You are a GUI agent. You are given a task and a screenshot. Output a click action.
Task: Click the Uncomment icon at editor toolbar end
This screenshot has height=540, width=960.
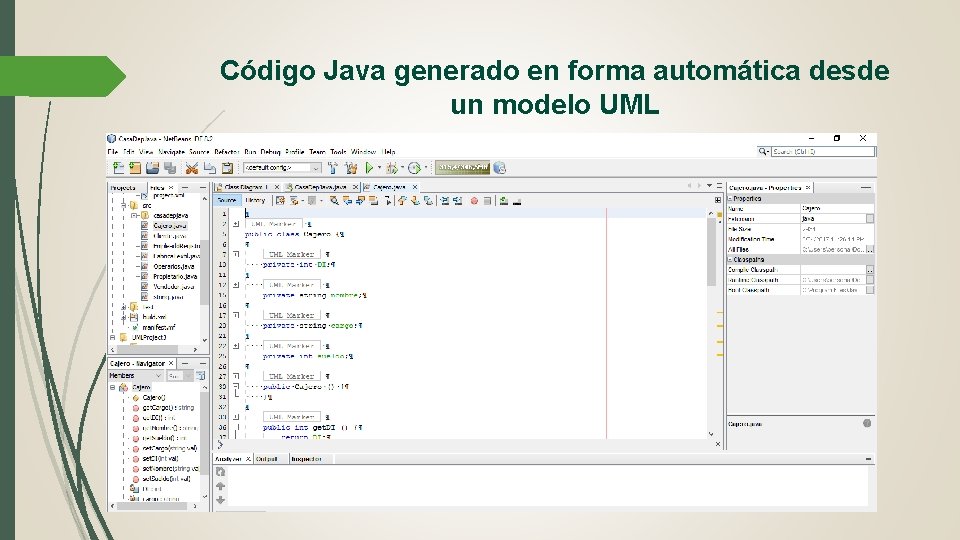[x=517, y=200]
